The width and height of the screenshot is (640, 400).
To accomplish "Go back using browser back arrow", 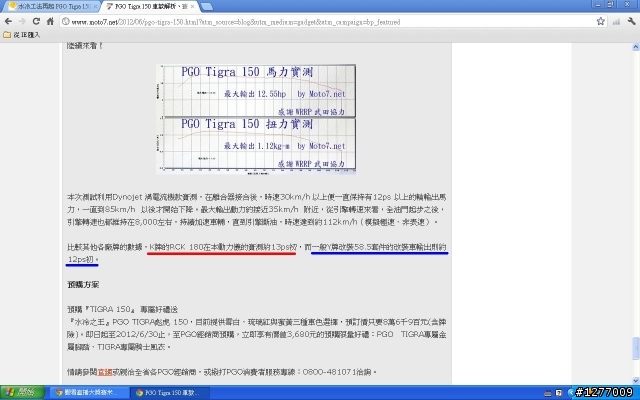I will (x=8, y=21).
